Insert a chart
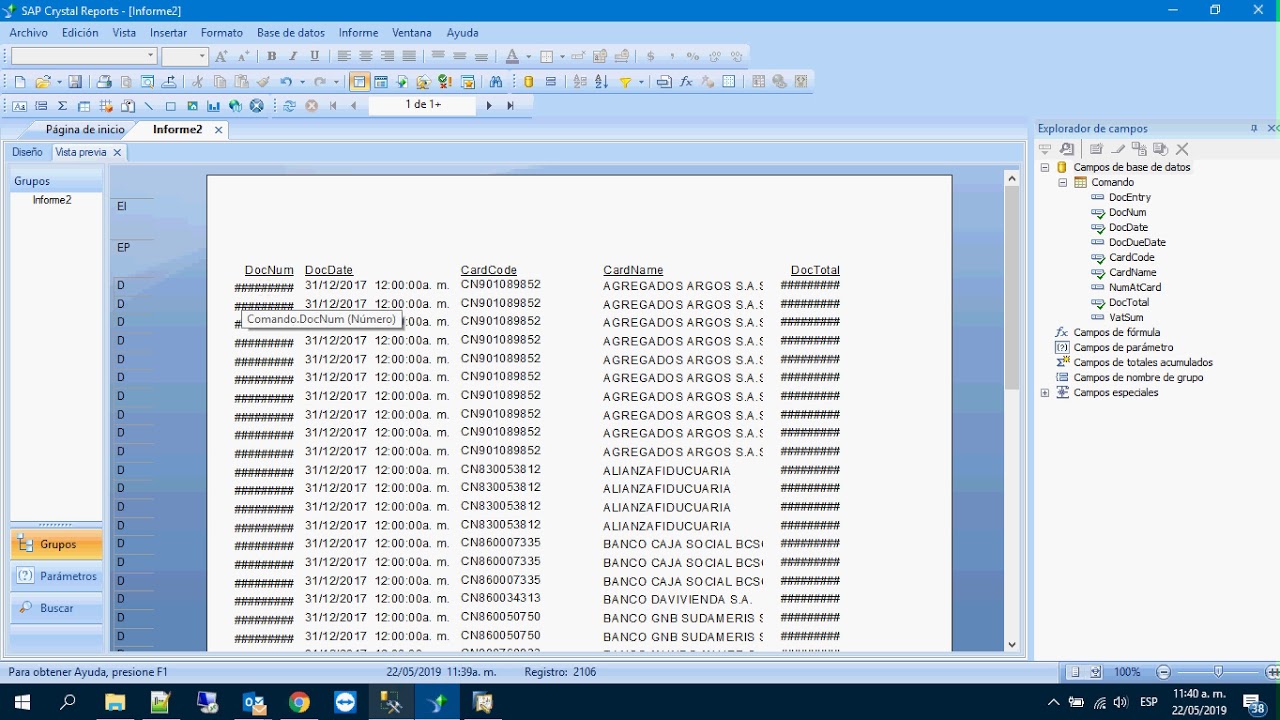Image resolution: width=1280 pixels, height=720 pixels. (214, 106)
